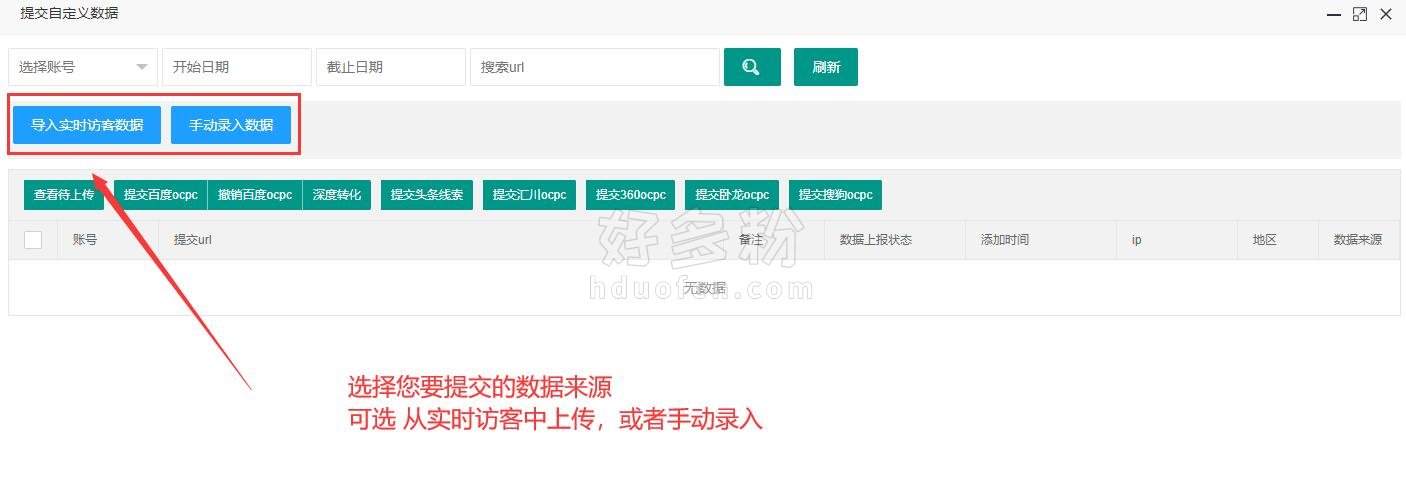Toggle the select-all checkbox in table header

[33, 240]
